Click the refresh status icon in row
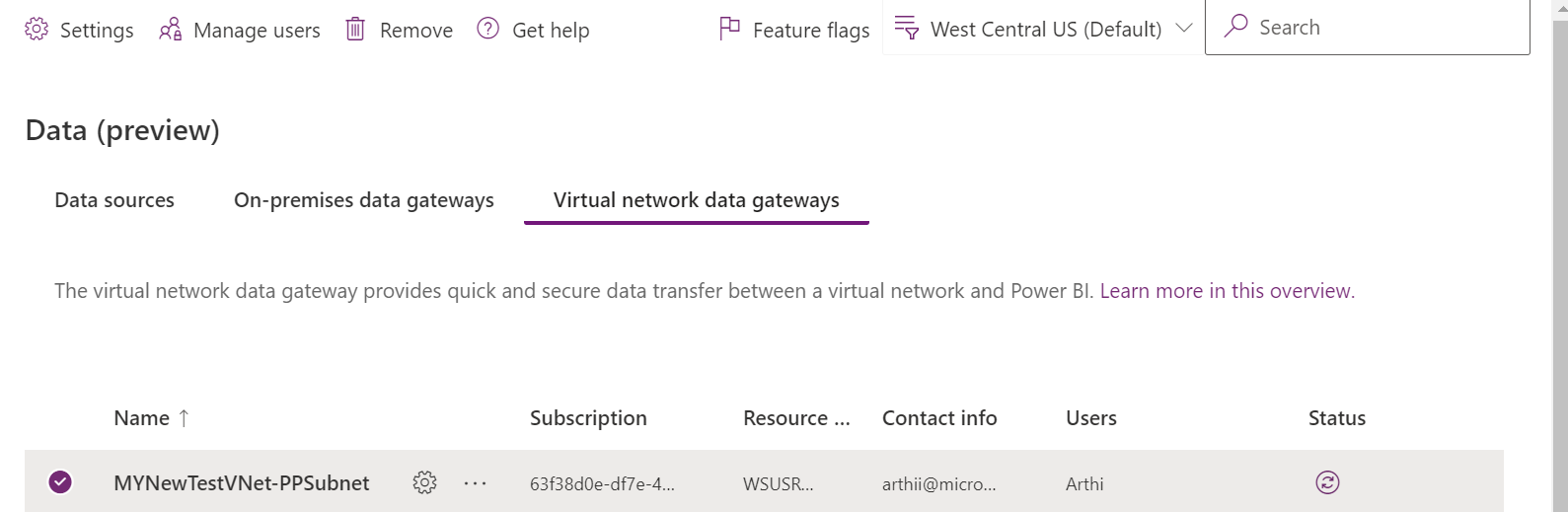Screen dimensions: 1568x512 tap(1327, 482)
